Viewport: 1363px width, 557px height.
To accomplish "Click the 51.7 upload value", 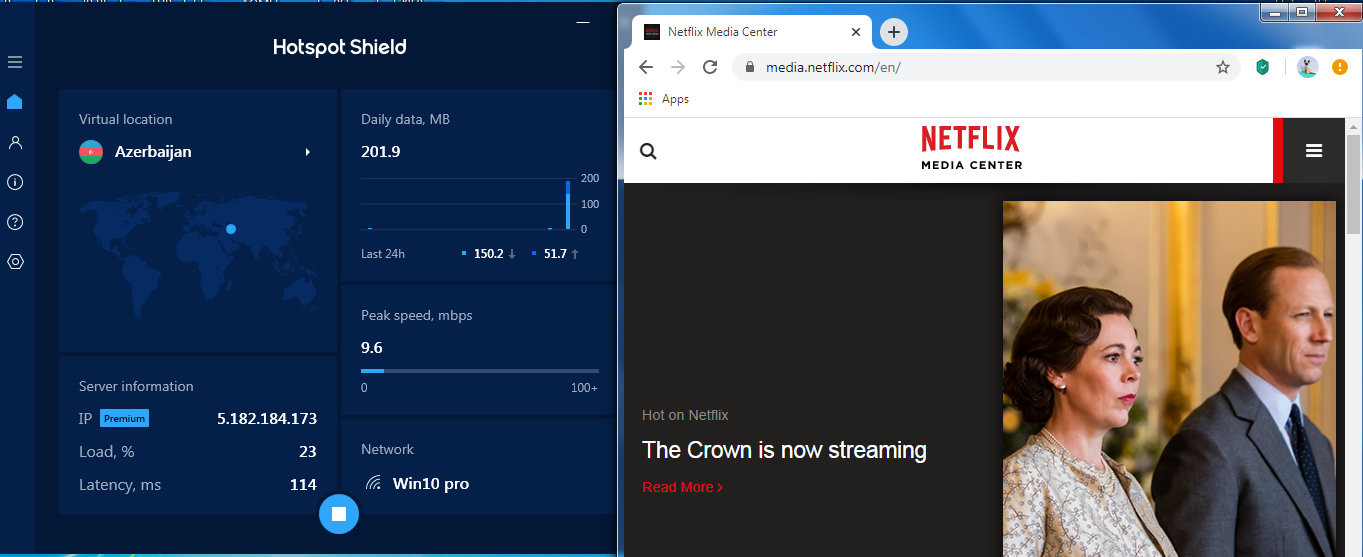I will 555,254.
